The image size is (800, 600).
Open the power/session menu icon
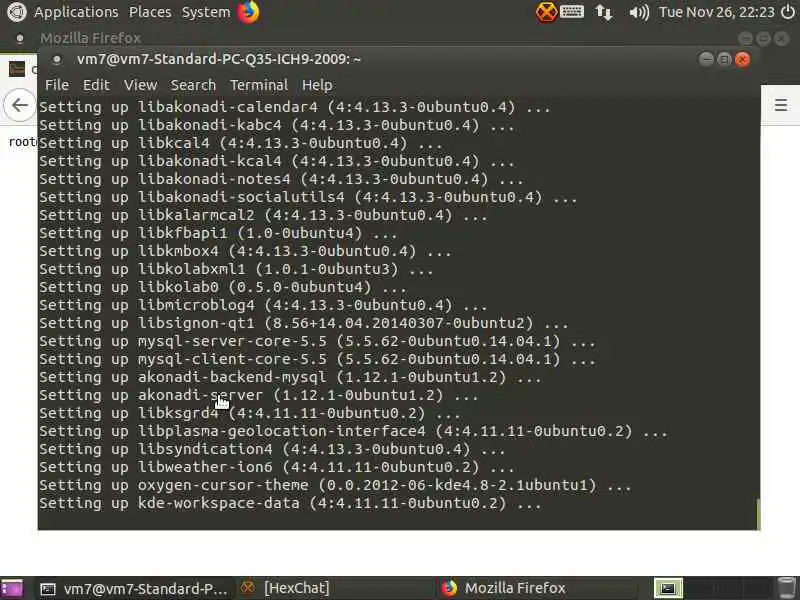(x=788, y=12)
